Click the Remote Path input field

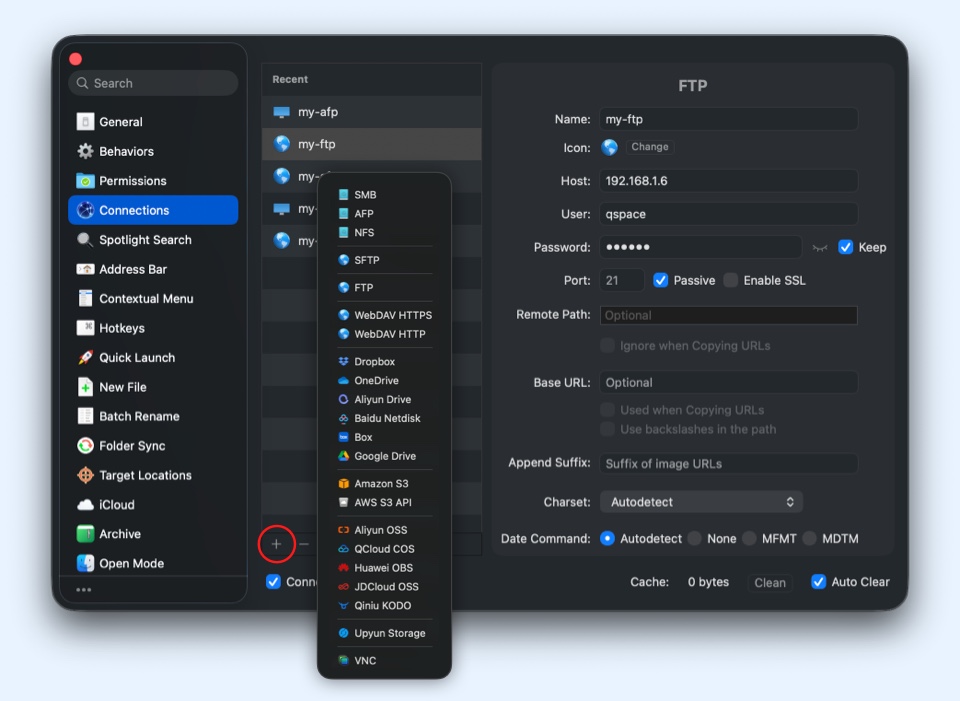point(728,315)
